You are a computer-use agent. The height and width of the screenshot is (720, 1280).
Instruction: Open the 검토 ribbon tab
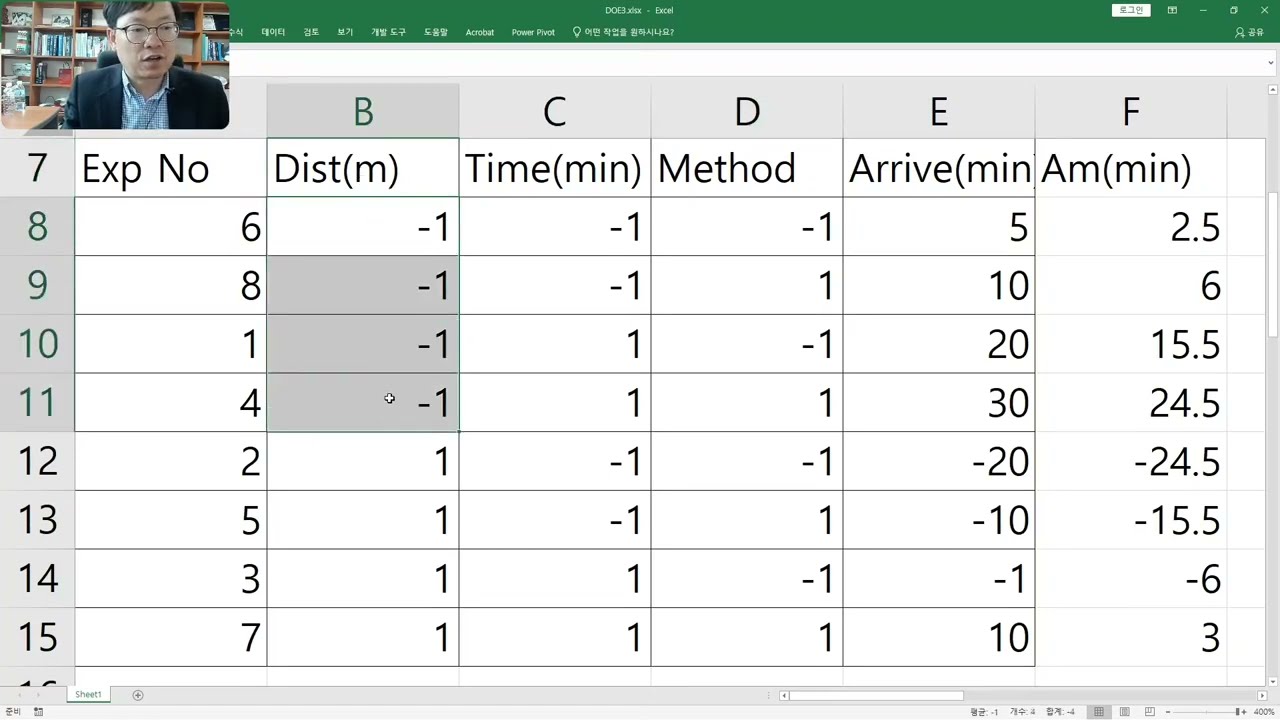(311, 32)
